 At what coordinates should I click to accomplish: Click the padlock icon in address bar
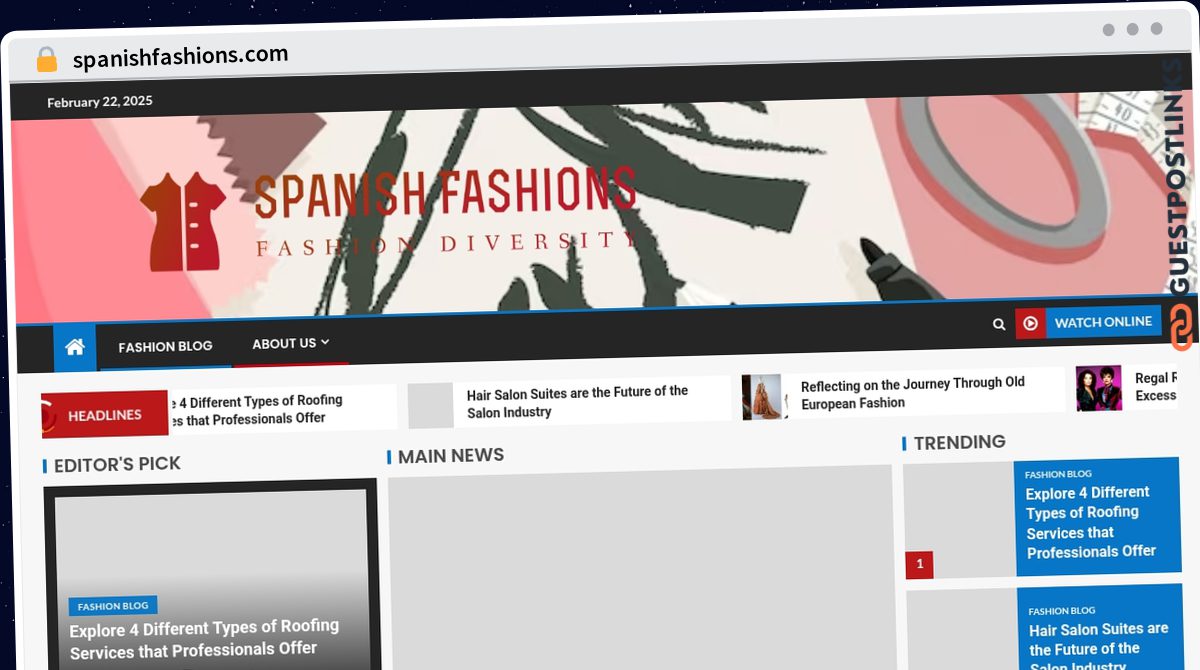(x=47, y=60)
